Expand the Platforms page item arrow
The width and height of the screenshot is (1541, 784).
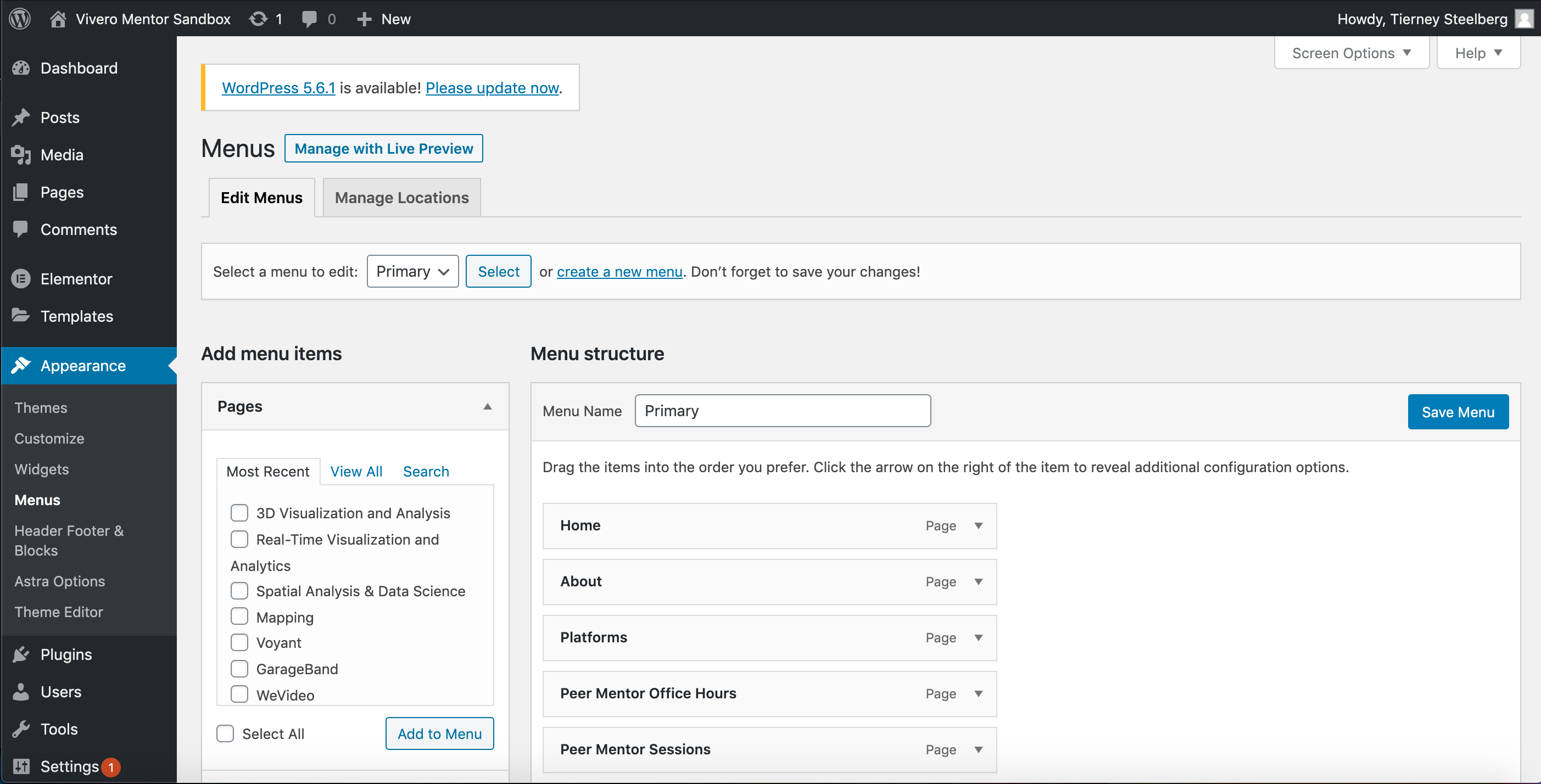pos(978,637)
